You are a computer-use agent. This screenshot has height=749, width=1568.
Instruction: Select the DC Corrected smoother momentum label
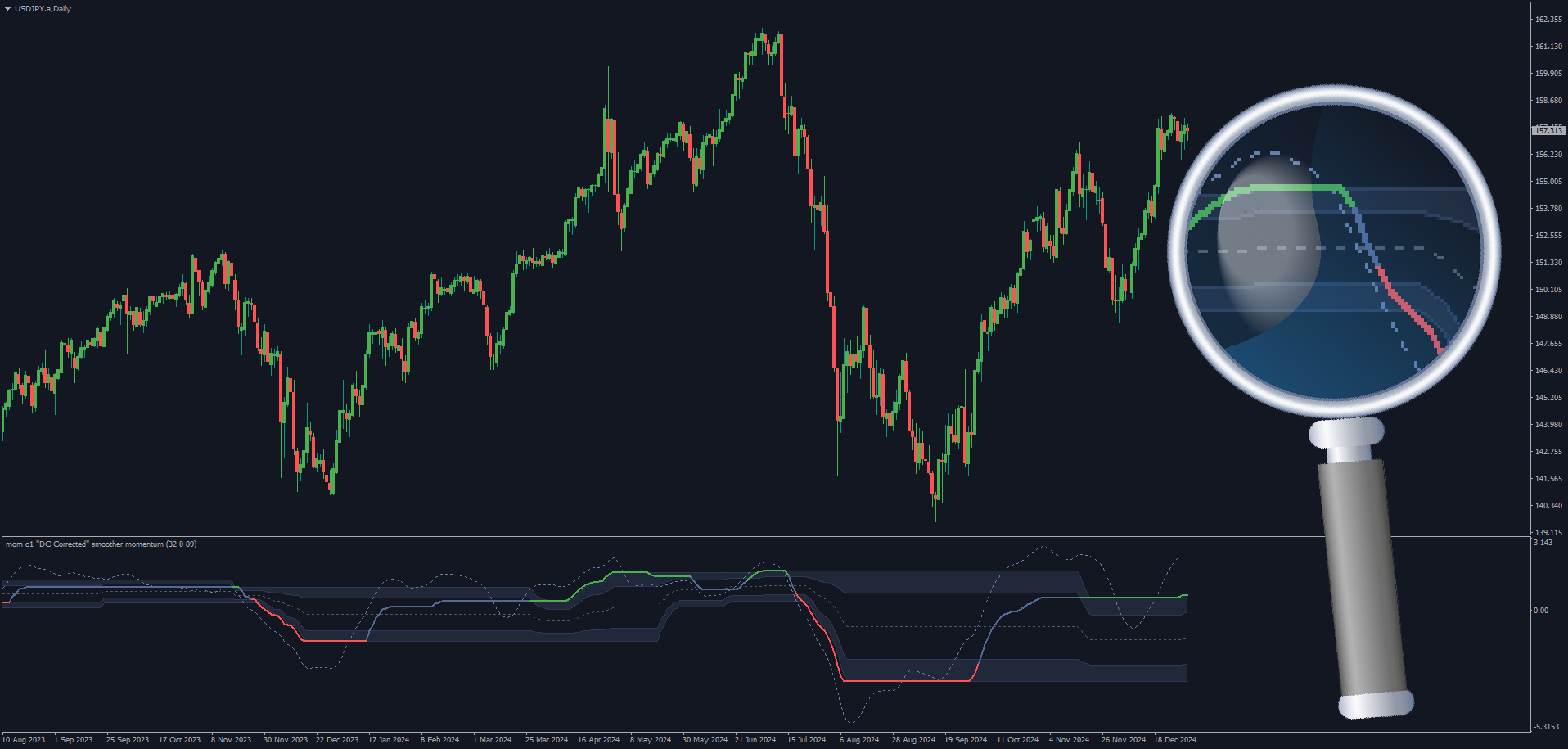tap(101, 544)
